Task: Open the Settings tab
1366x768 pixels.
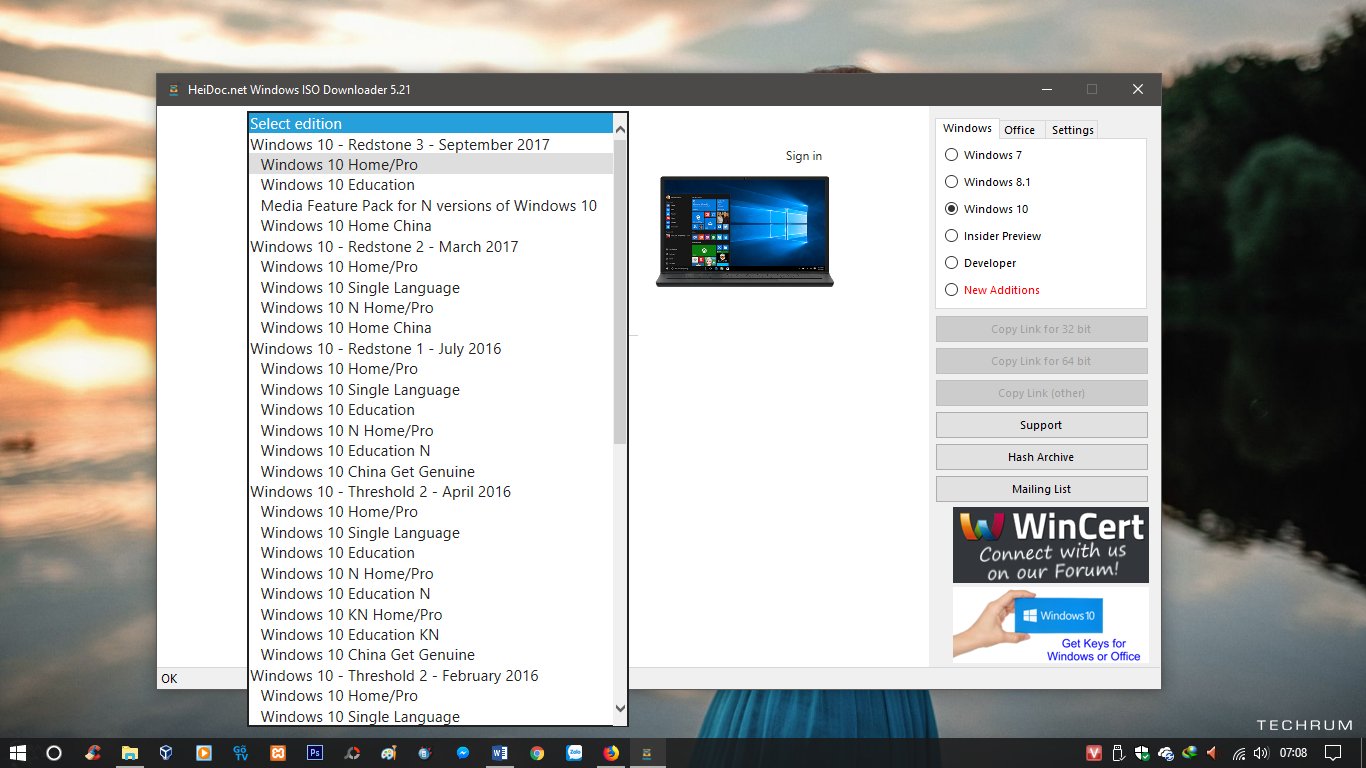Action: pos(1072,130)
